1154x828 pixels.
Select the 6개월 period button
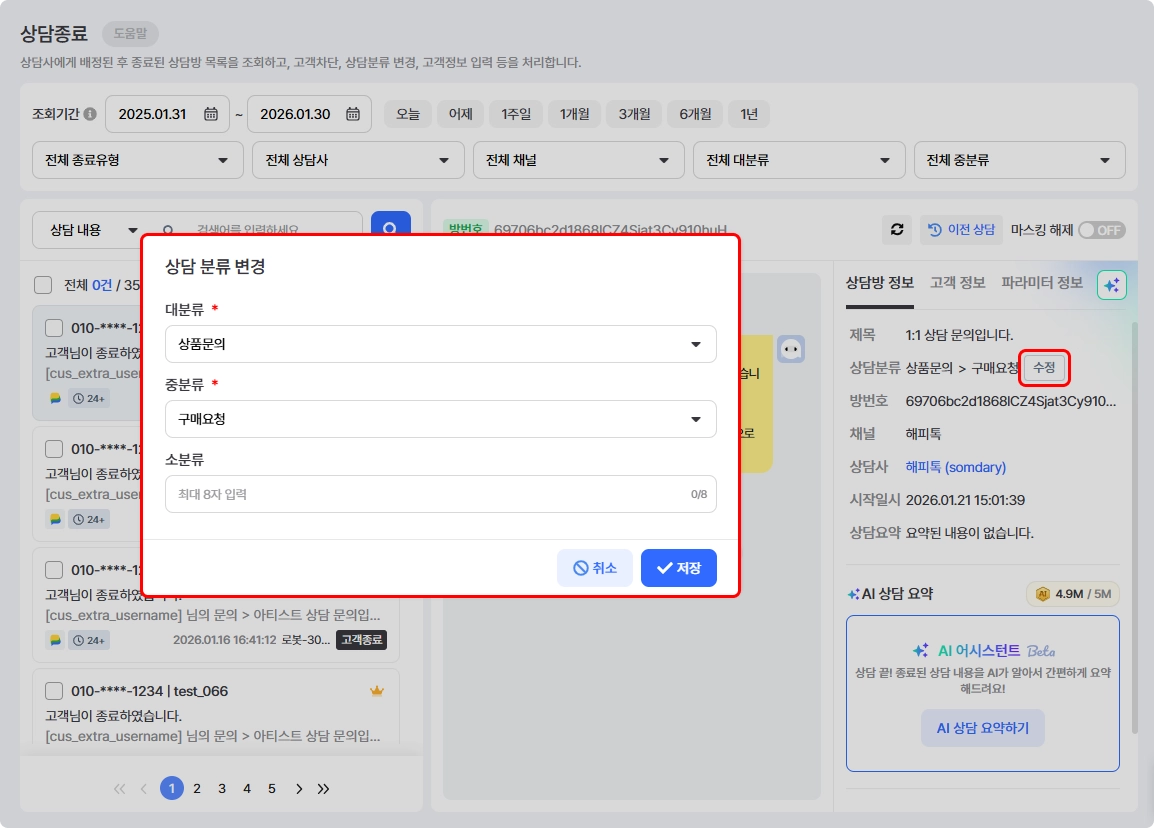pos(695,114)
